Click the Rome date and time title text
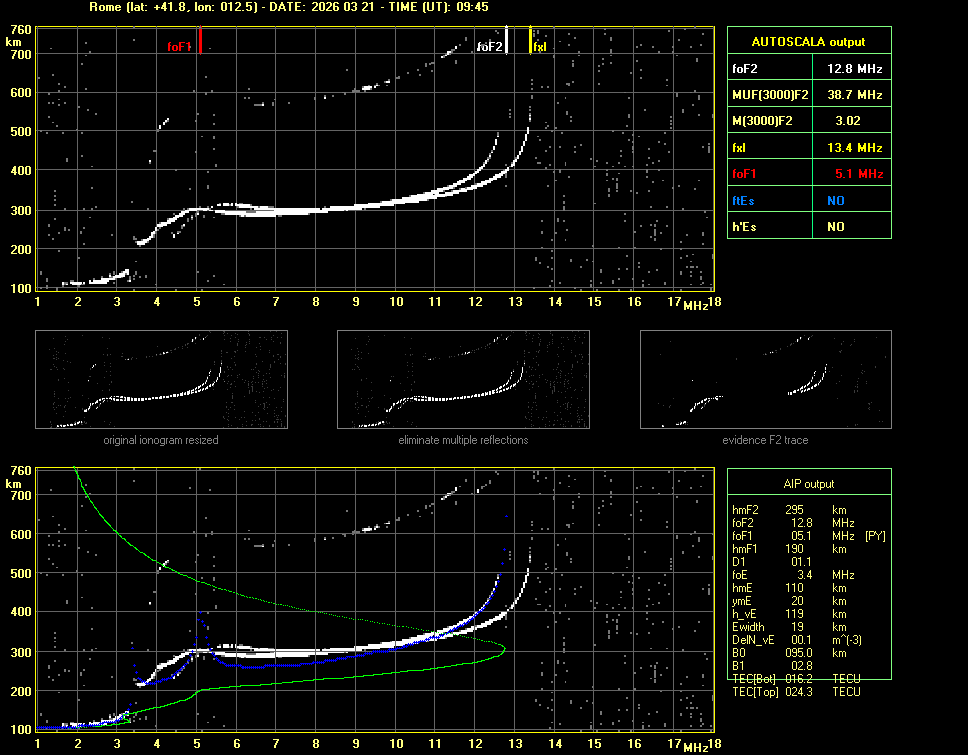This screenshot has width=968, height=755. [288, 6]
